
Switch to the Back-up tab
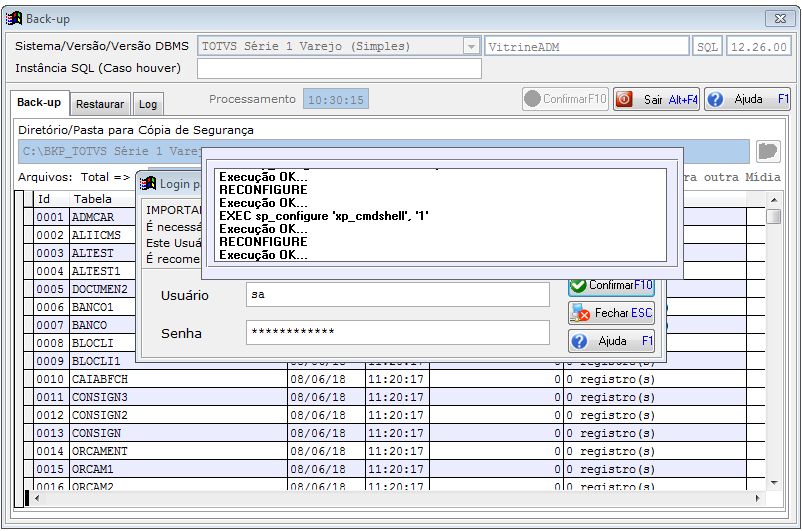tap(39, 102)
